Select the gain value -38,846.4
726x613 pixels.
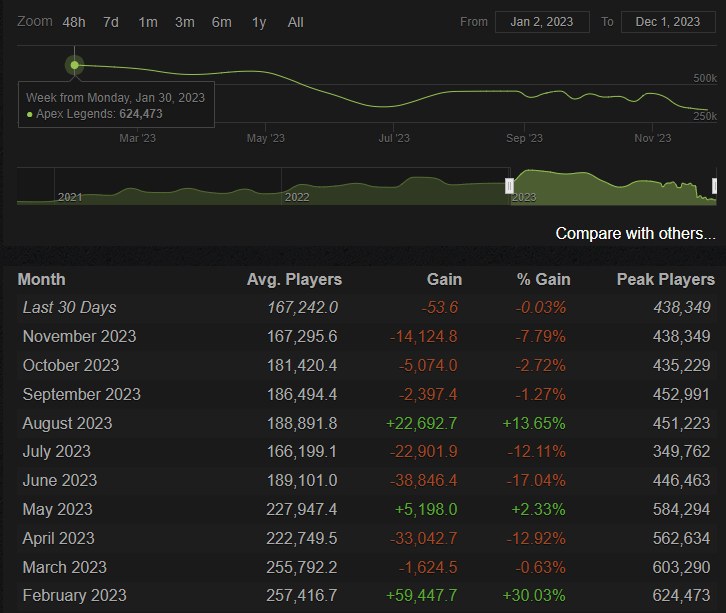[x=424, y=481]
